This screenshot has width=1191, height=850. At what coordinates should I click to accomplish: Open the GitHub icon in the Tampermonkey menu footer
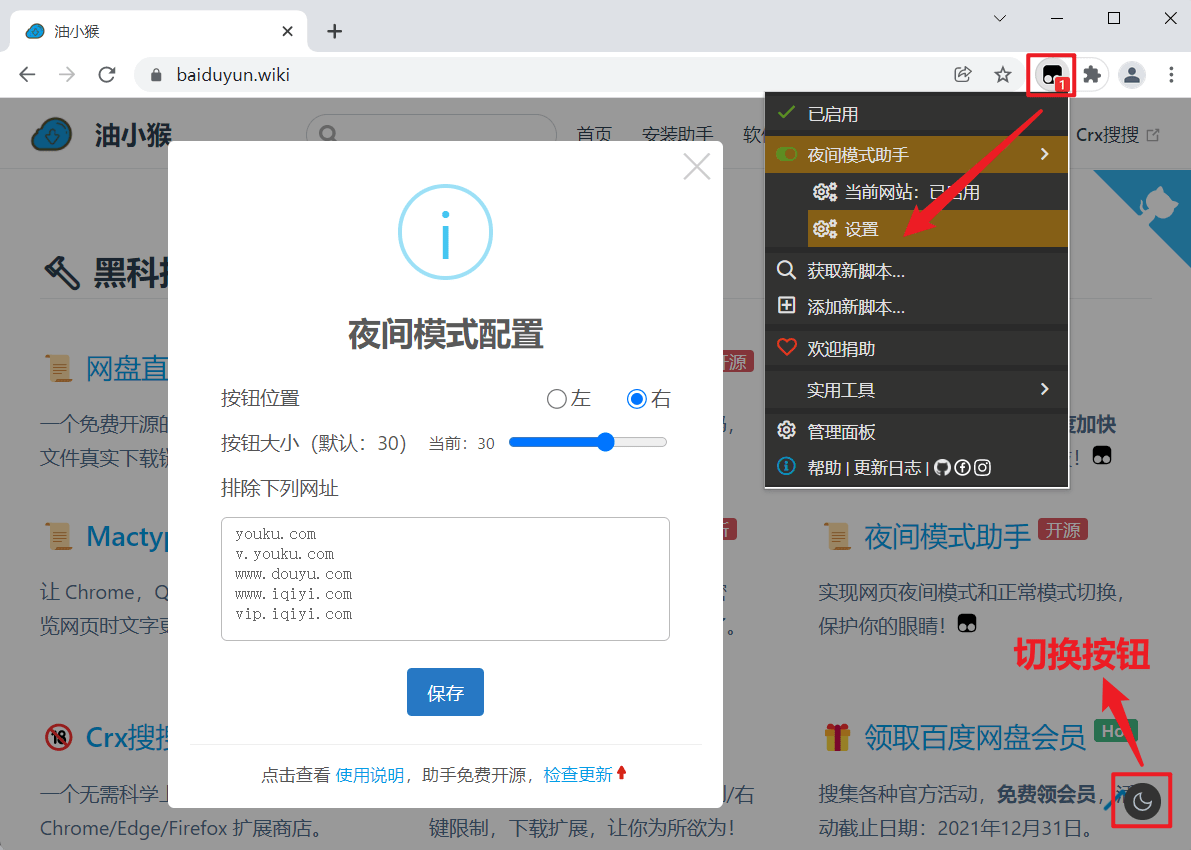tap(942, 467)
